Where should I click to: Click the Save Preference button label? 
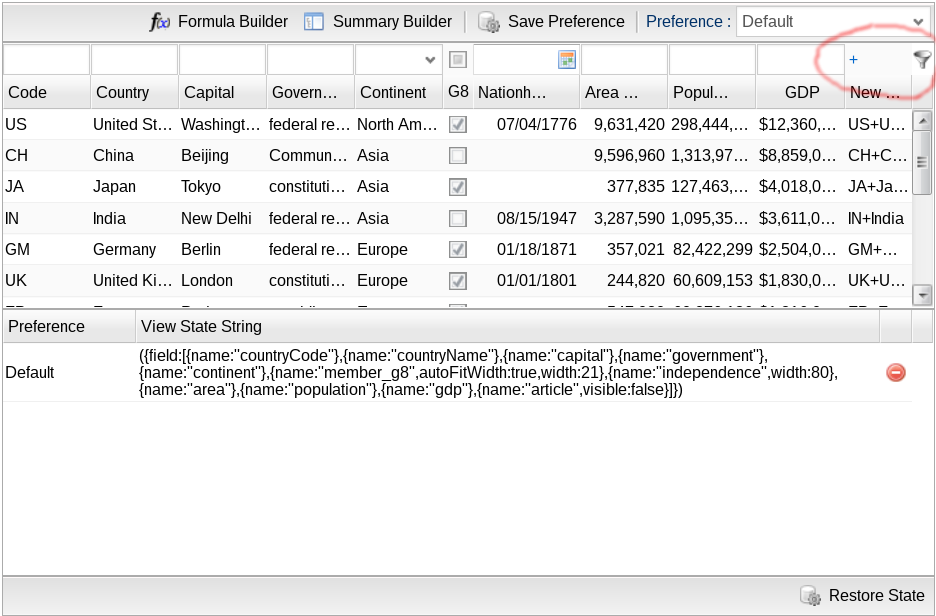click(566, 22)
